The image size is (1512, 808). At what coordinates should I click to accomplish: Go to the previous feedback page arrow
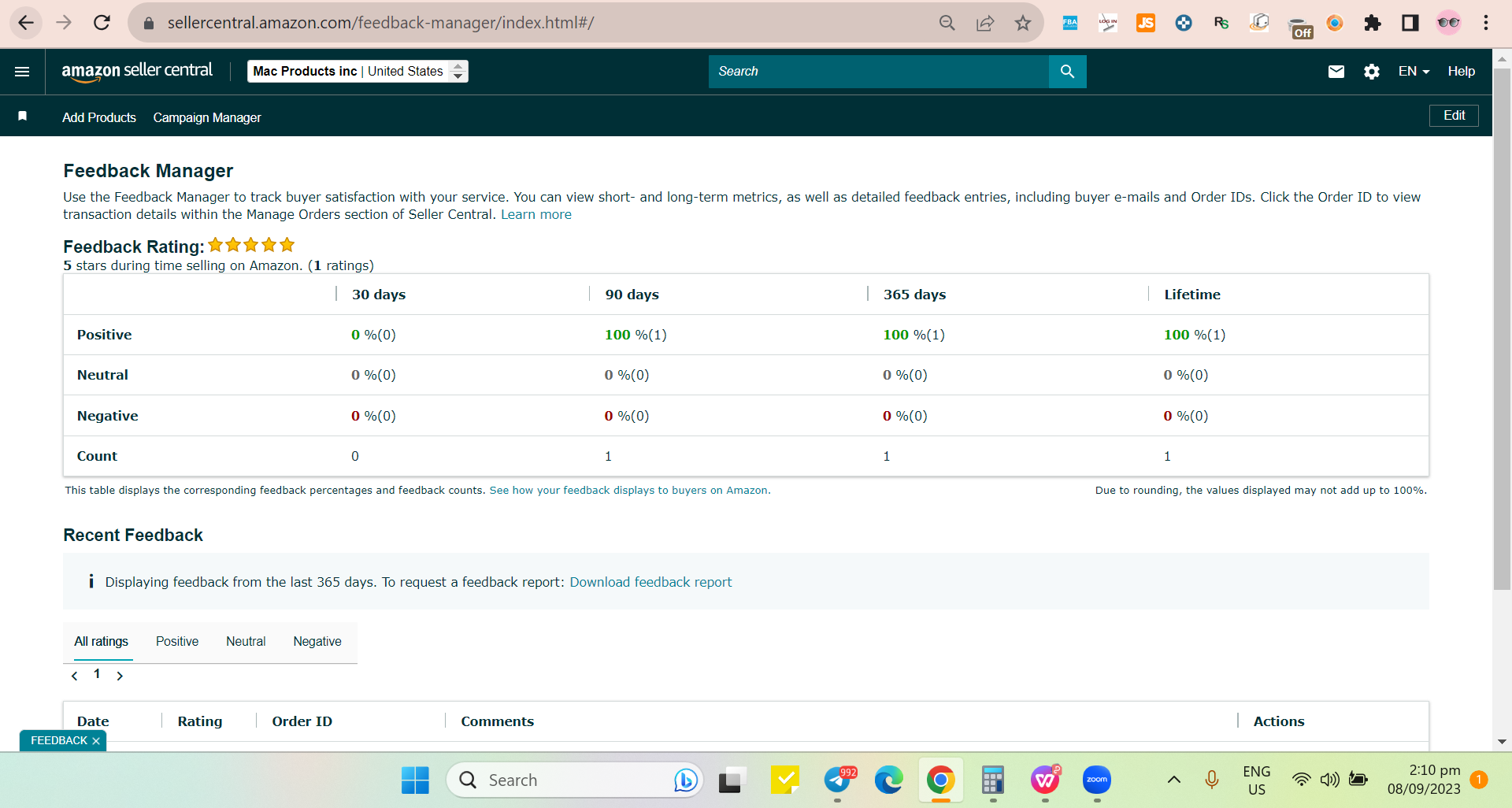coord(75,676)
